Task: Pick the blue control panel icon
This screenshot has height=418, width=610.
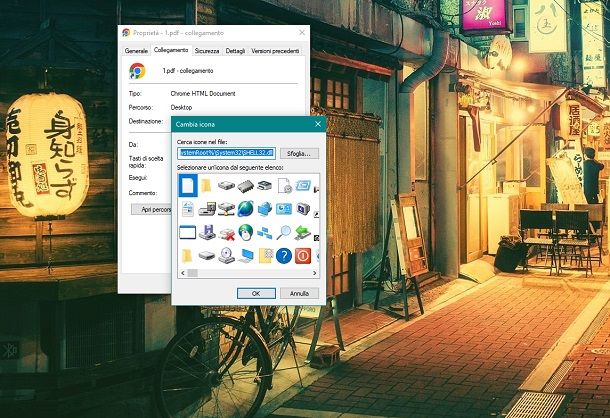Action: tap(284, 209)
